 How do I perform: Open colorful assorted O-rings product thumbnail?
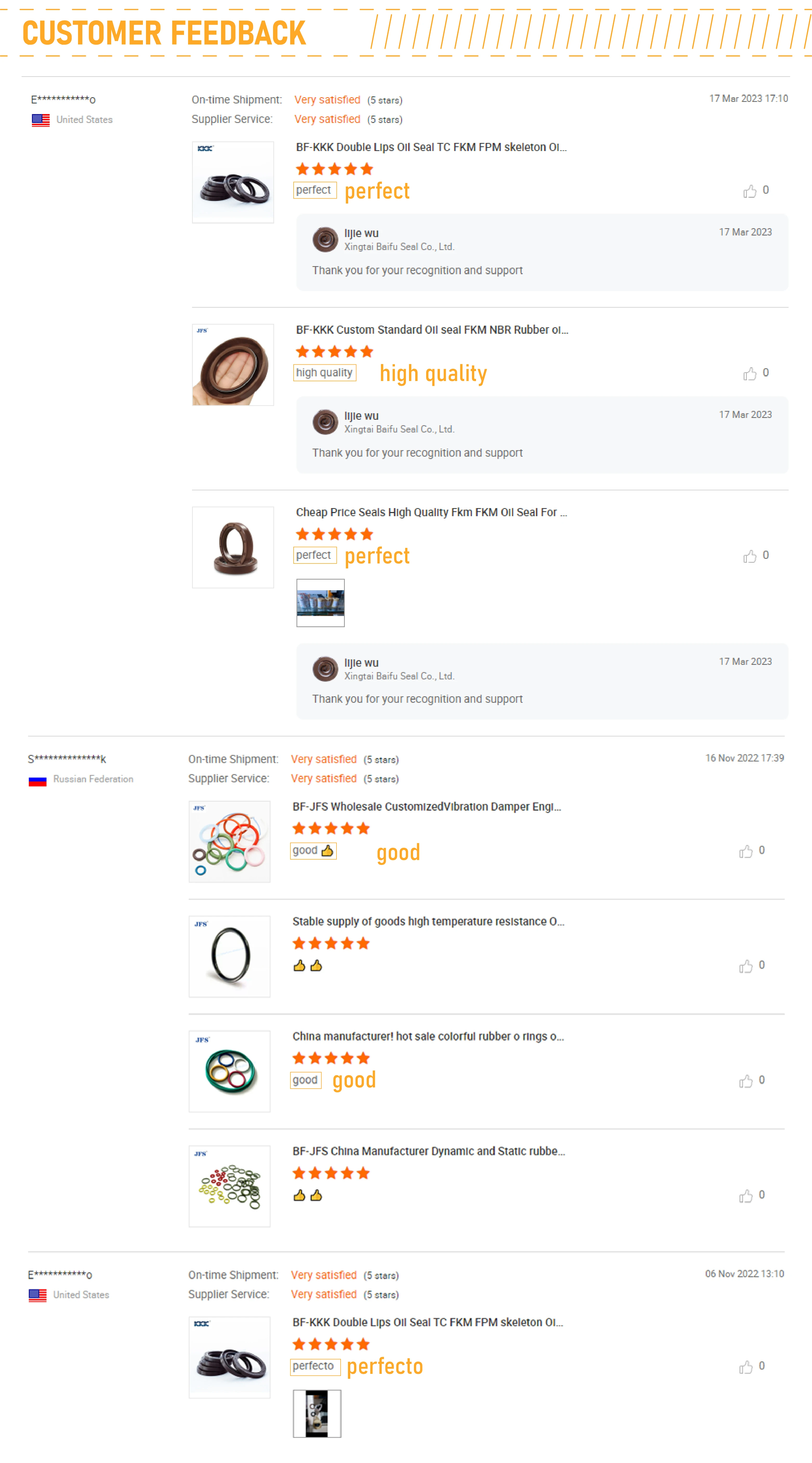click(x=229, y=842)
